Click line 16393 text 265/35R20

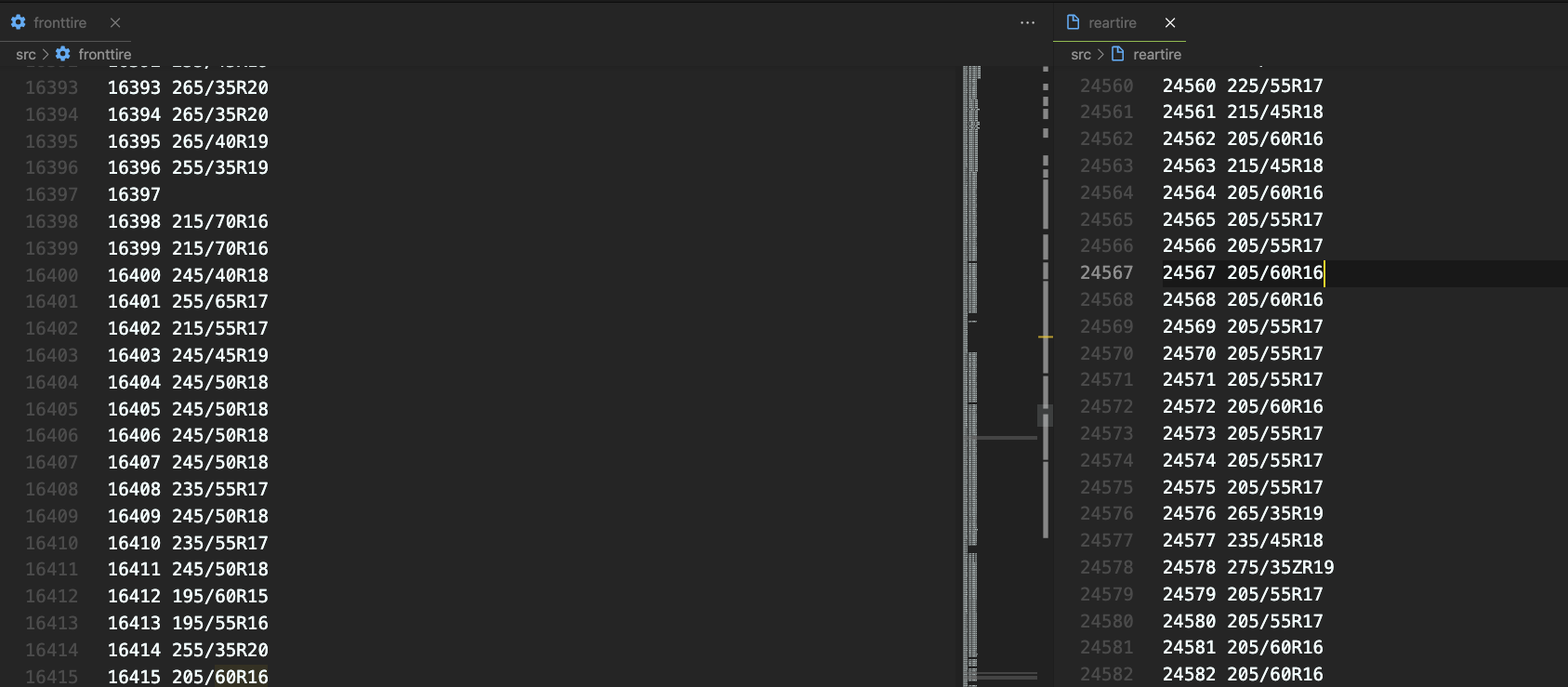pyautogui.click(x=220, y=87)
